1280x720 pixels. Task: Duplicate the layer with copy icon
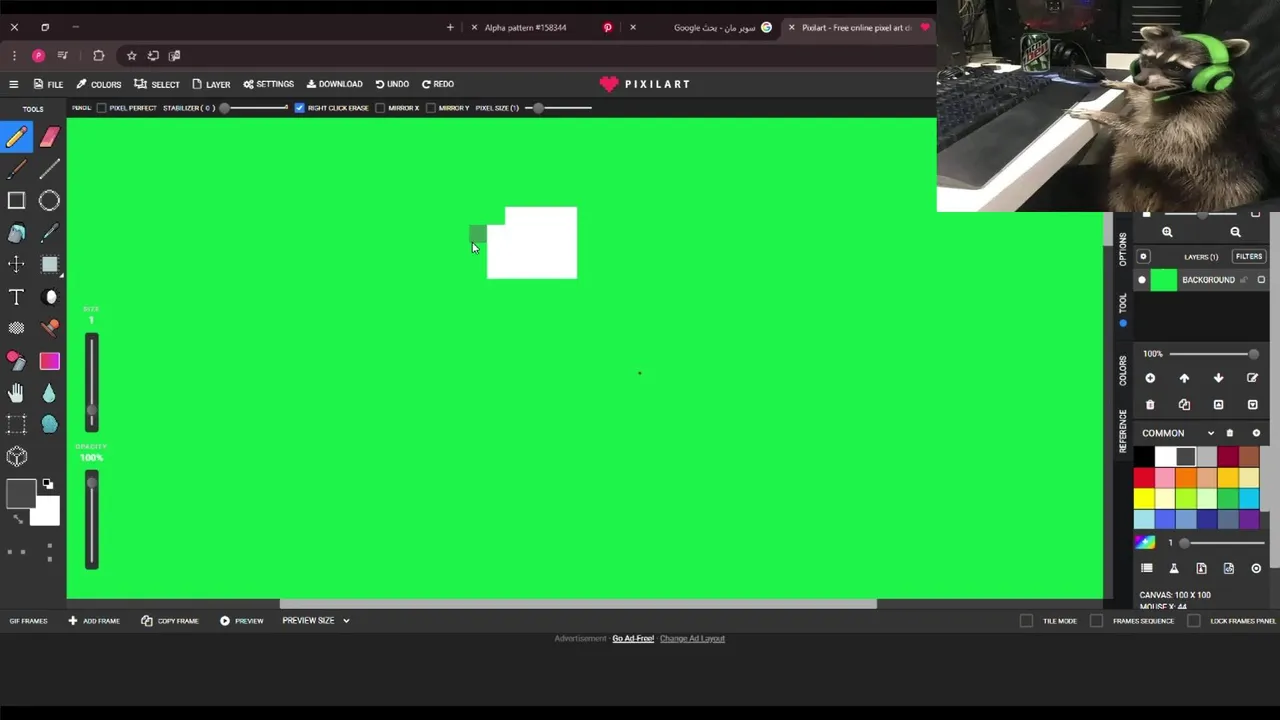(1184, 405)
